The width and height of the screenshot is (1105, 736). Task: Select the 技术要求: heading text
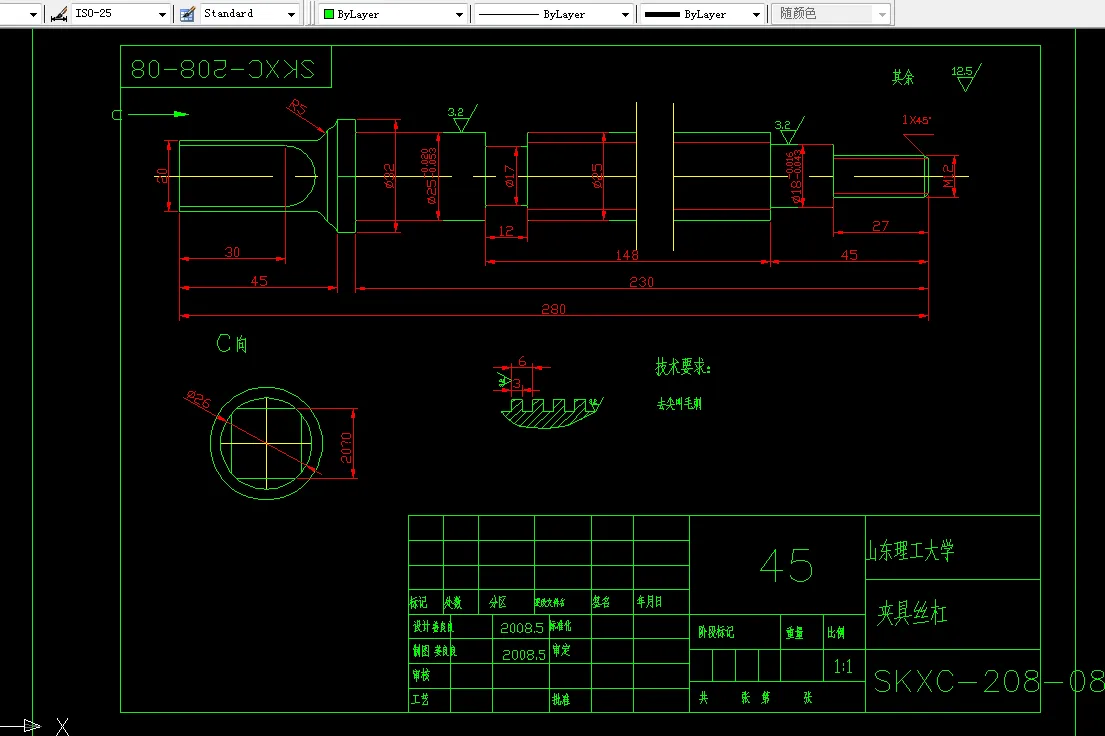[683, 367]
